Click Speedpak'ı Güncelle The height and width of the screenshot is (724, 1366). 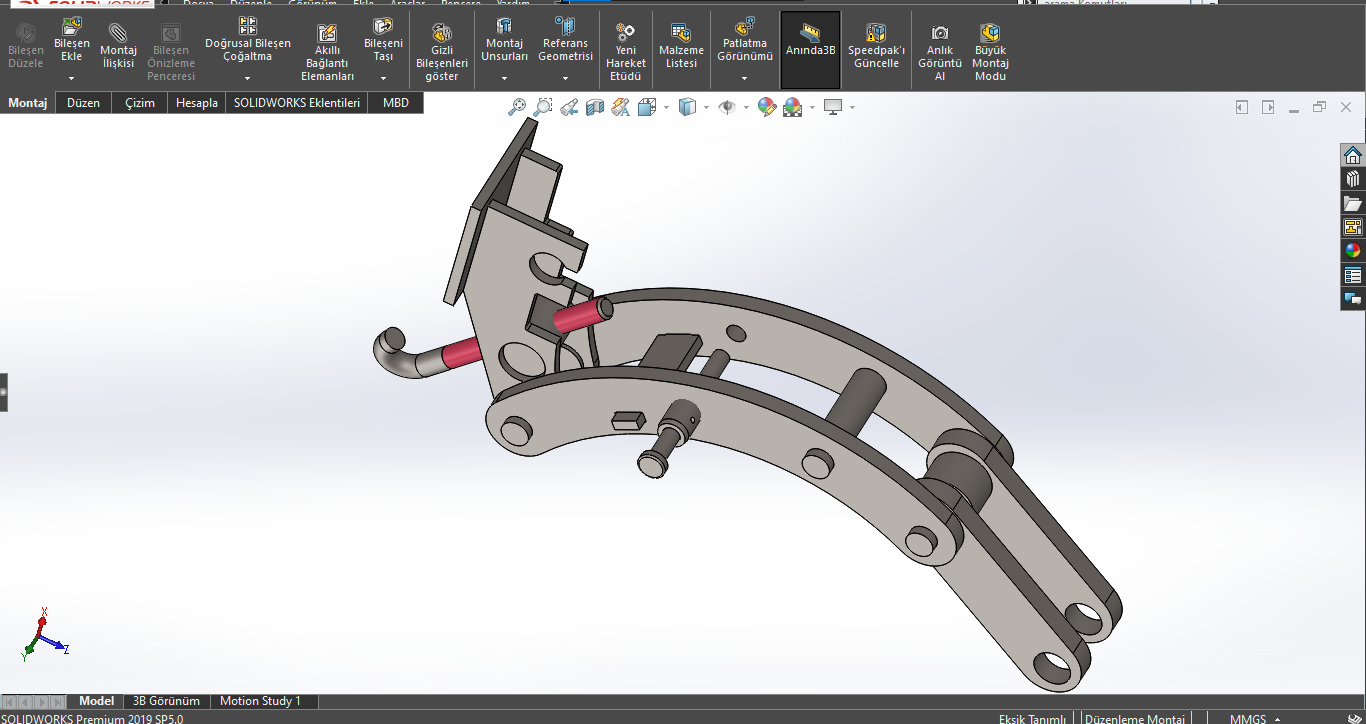pyautogui.click(x=876, y=46)
